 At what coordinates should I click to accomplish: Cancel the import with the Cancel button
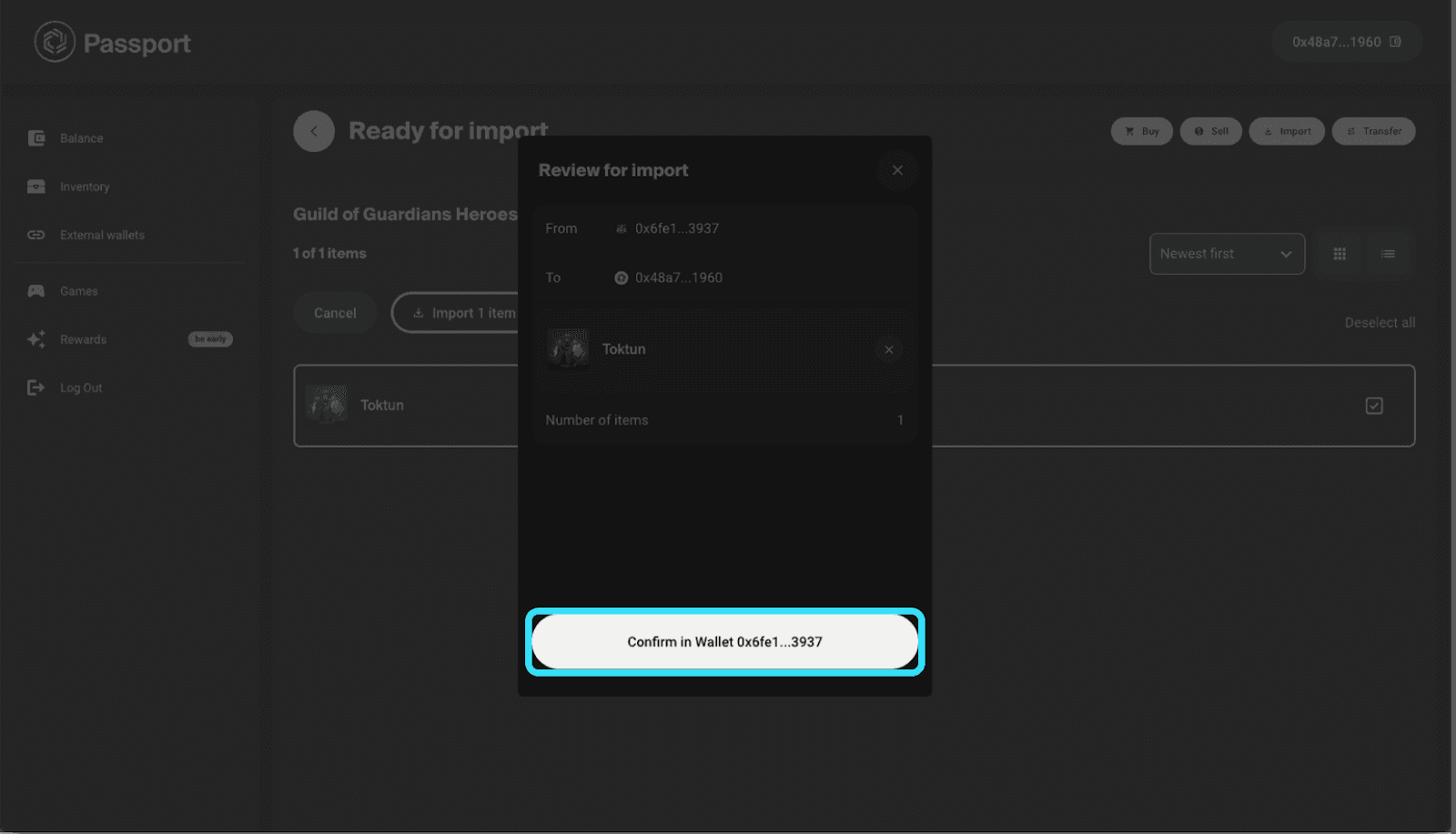[x=334, y=312]
